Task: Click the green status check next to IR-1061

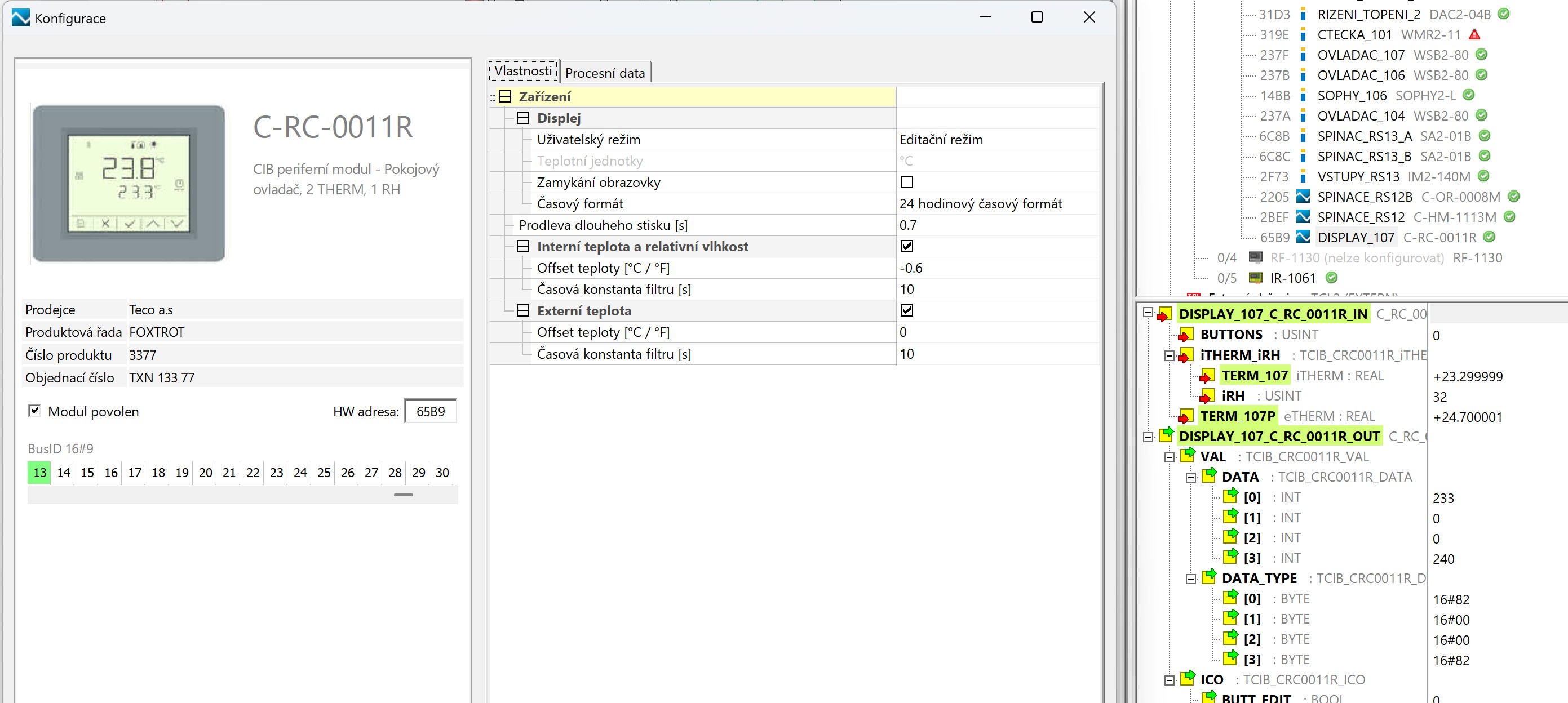Action: point(1331,278)
